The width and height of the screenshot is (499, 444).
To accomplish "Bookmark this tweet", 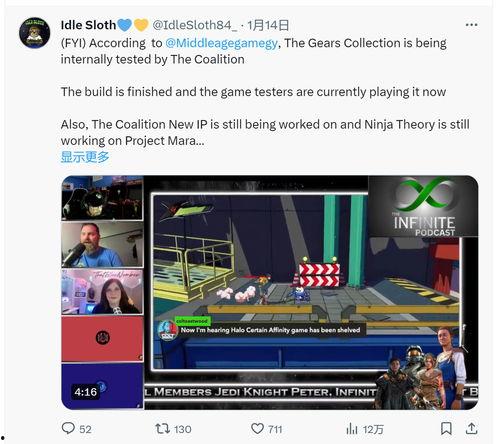I will [x=446, y=429].
